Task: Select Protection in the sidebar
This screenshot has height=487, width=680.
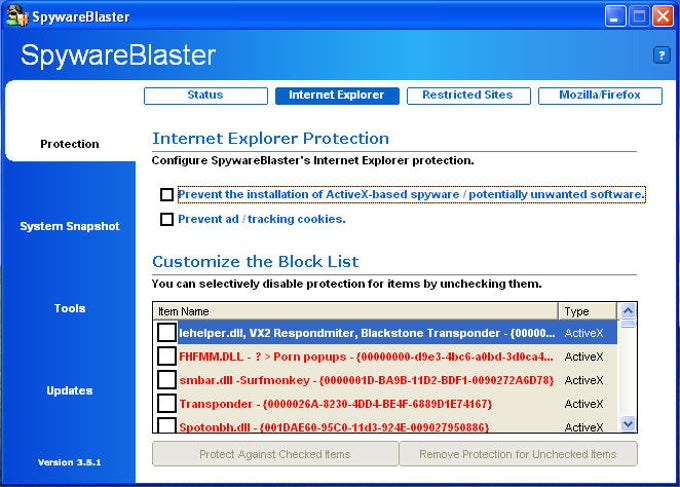Action: point(69,144)
